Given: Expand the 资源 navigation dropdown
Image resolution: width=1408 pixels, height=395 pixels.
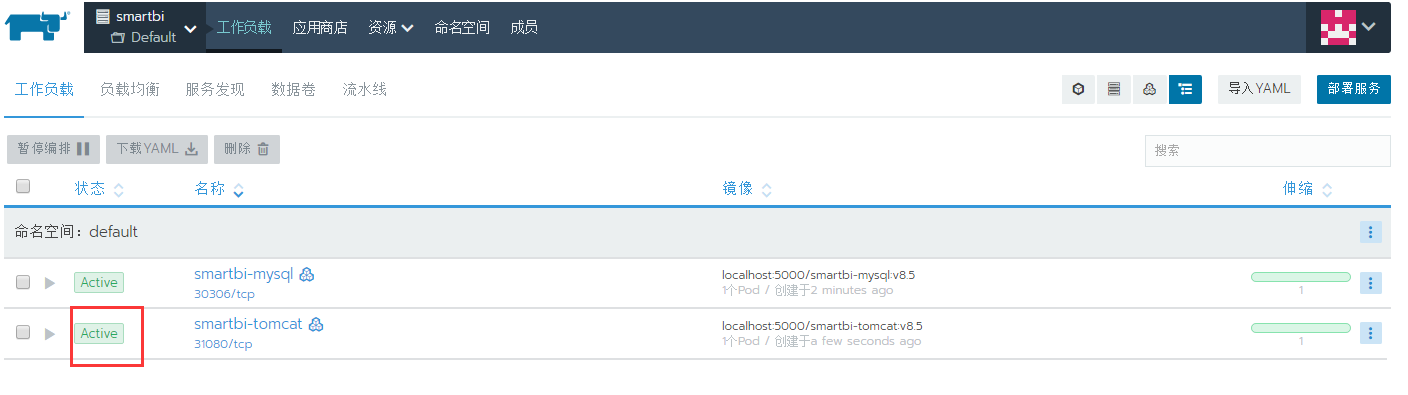Looking at the screenshot, I should 391,27.
